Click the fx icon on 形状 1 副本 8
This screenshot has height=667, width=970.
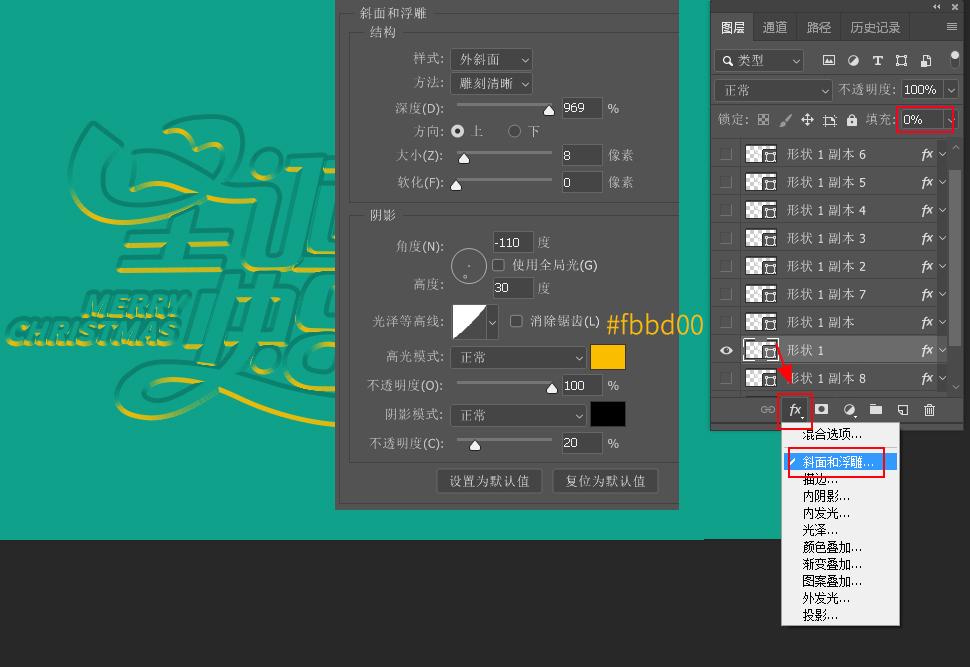click(x=927, y=378)
